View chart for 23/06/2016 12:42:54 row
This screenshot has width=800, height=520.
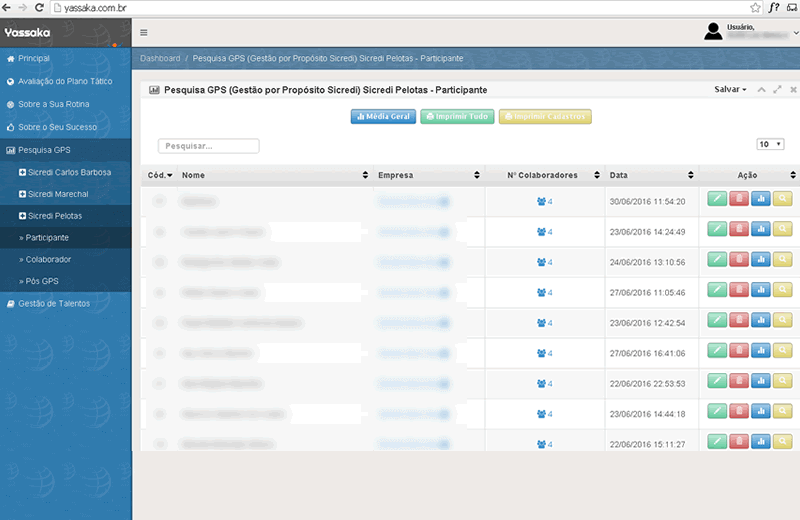point(761,320)
